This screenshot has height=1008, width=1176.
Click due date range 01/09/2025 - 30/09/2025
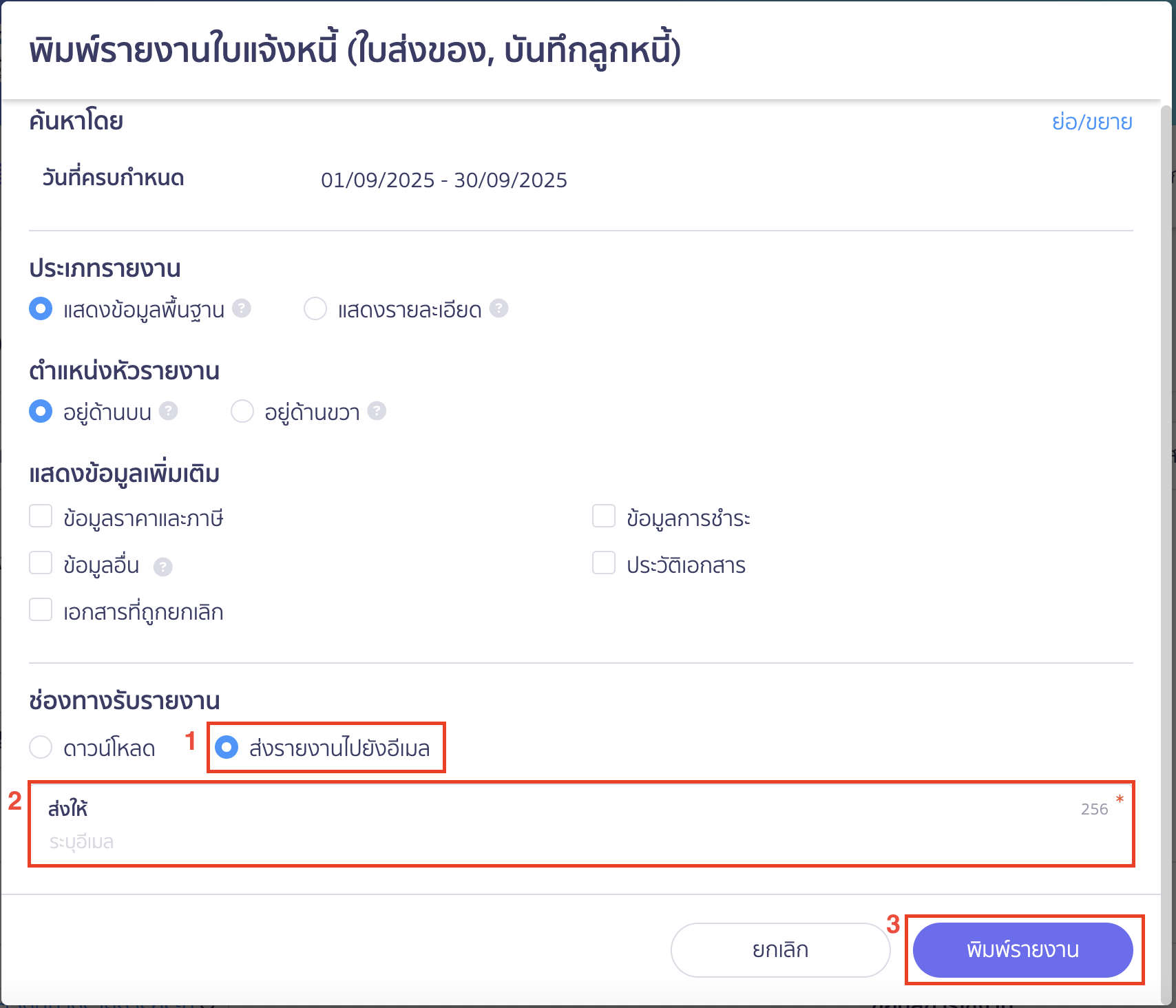pyautogui.click(x=444, y=180)
